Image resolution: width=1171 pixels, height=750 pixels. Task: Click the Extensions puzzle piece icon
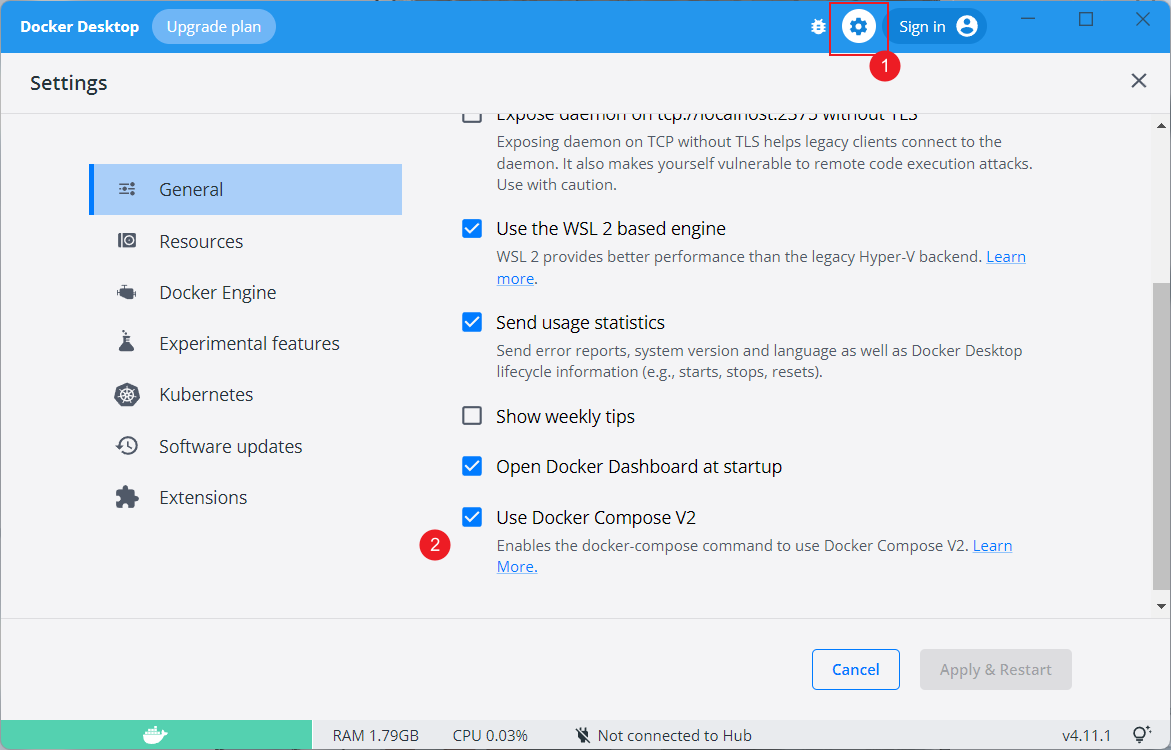pyautogui.click(x=127, y=497)
